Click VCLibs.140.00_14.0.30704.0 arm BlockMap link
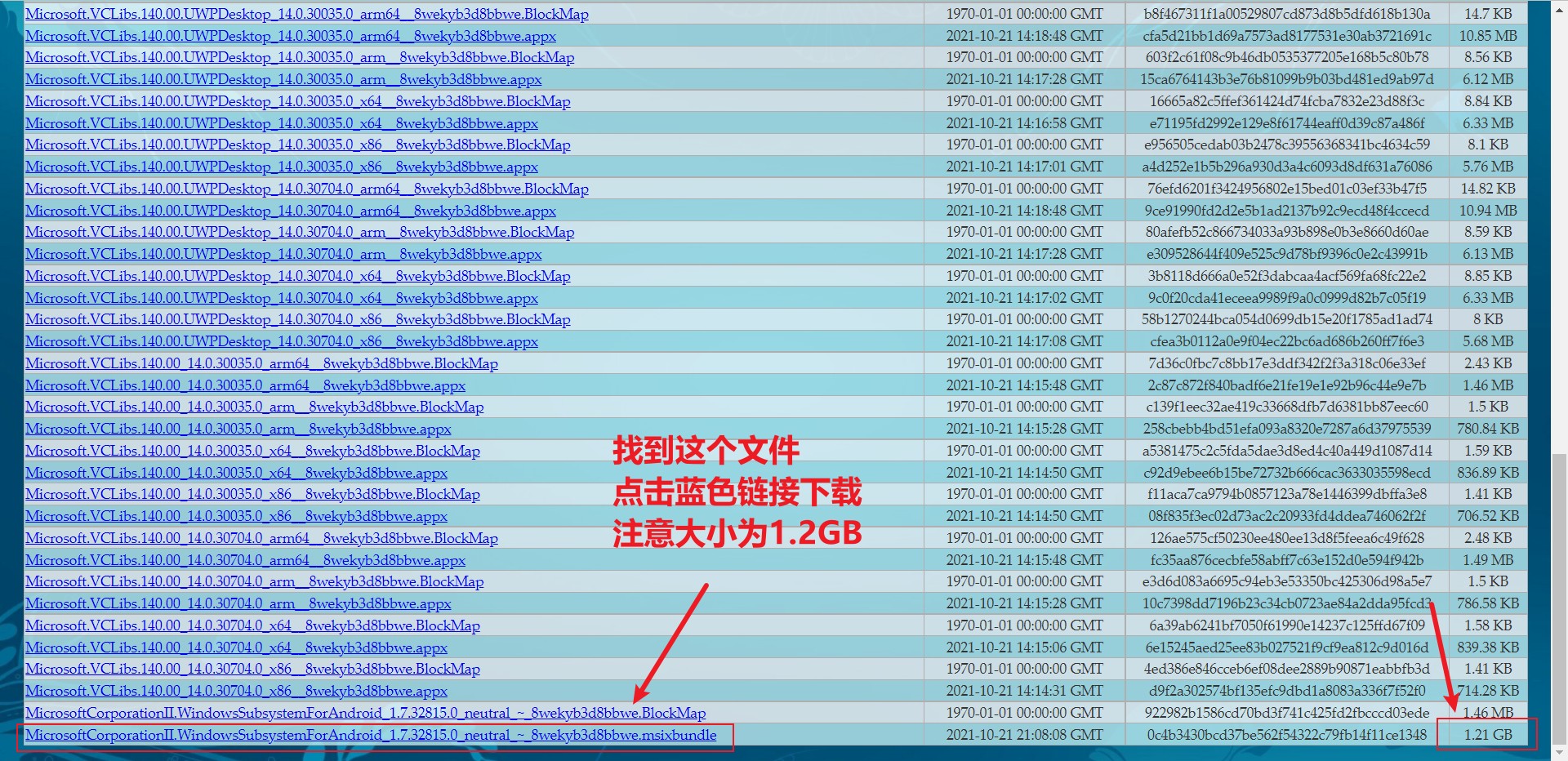 [x=255, y=581]
